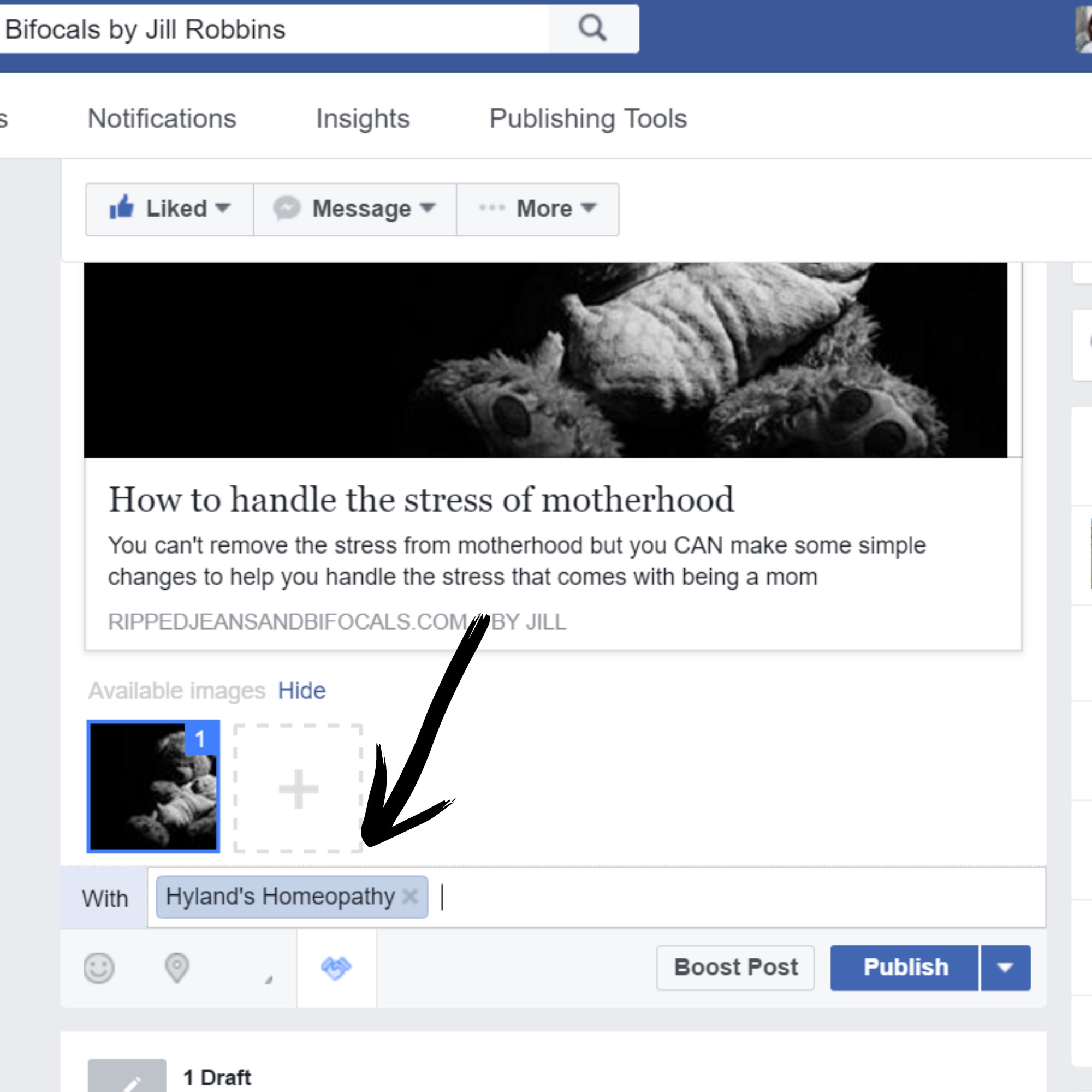
Task: Toggle the selected available image thumbnail
Action: tap(153, 786)
